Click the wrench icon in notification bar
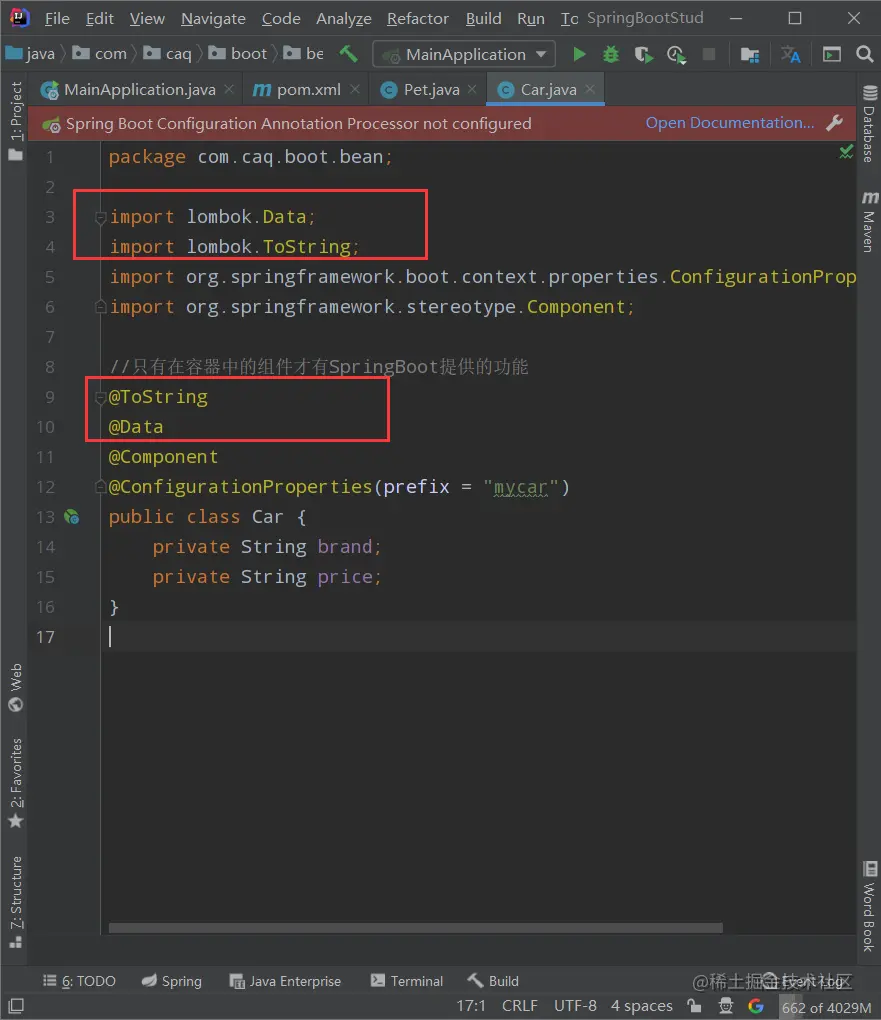This screenshot has width=881, height=1020. coord(835,122)
